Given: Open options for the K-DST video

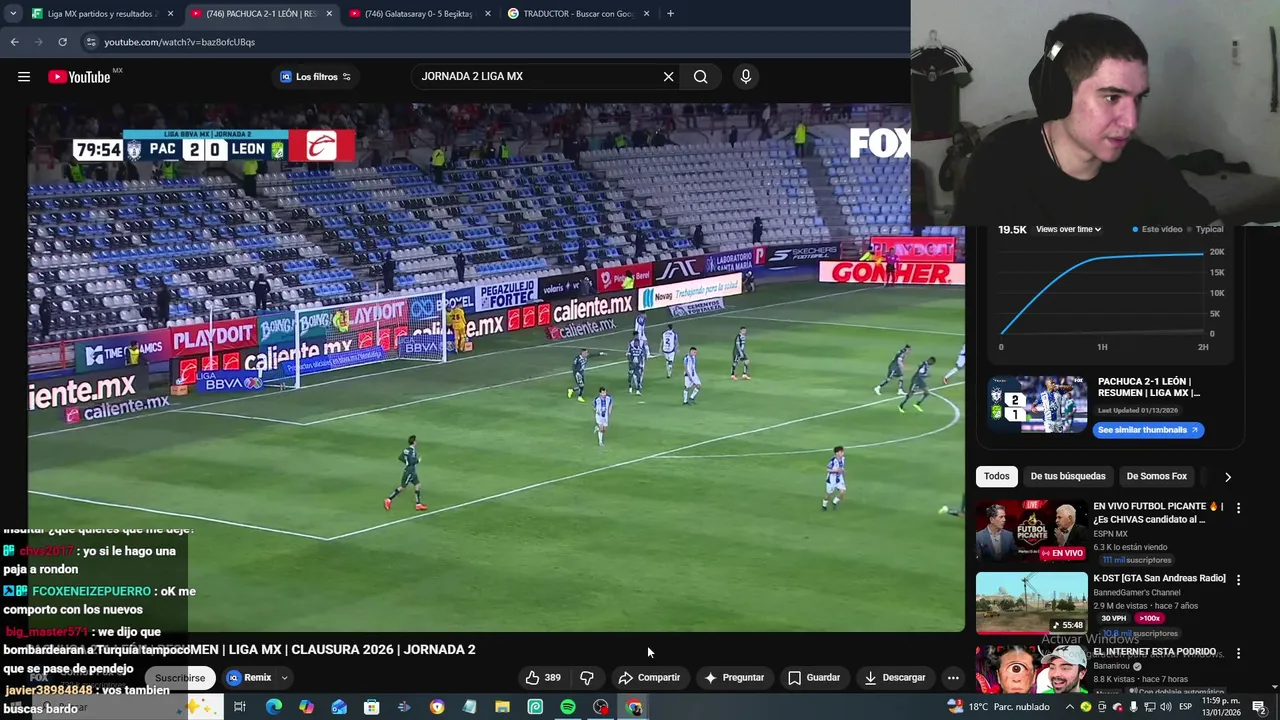Looking at the screenshot, I should 1238,580.
